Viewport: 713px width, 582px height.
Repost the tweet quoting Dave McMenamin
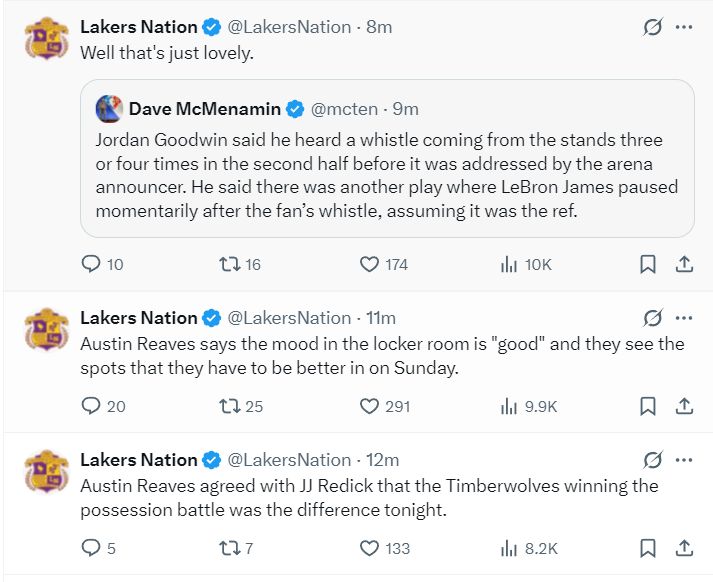[229, 264]
